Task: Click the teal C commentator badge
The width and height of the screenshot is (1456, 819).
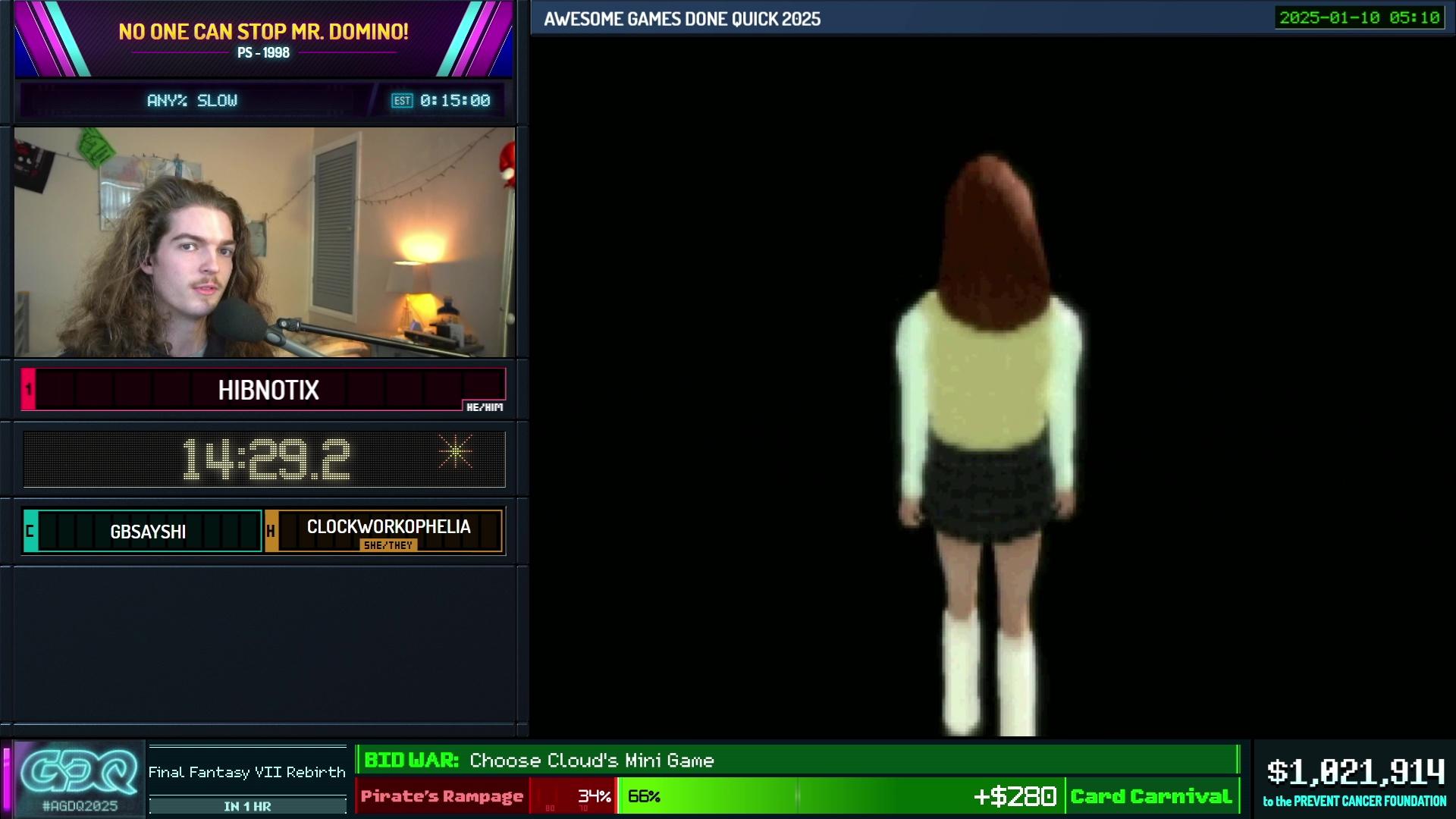Action: 30,531
